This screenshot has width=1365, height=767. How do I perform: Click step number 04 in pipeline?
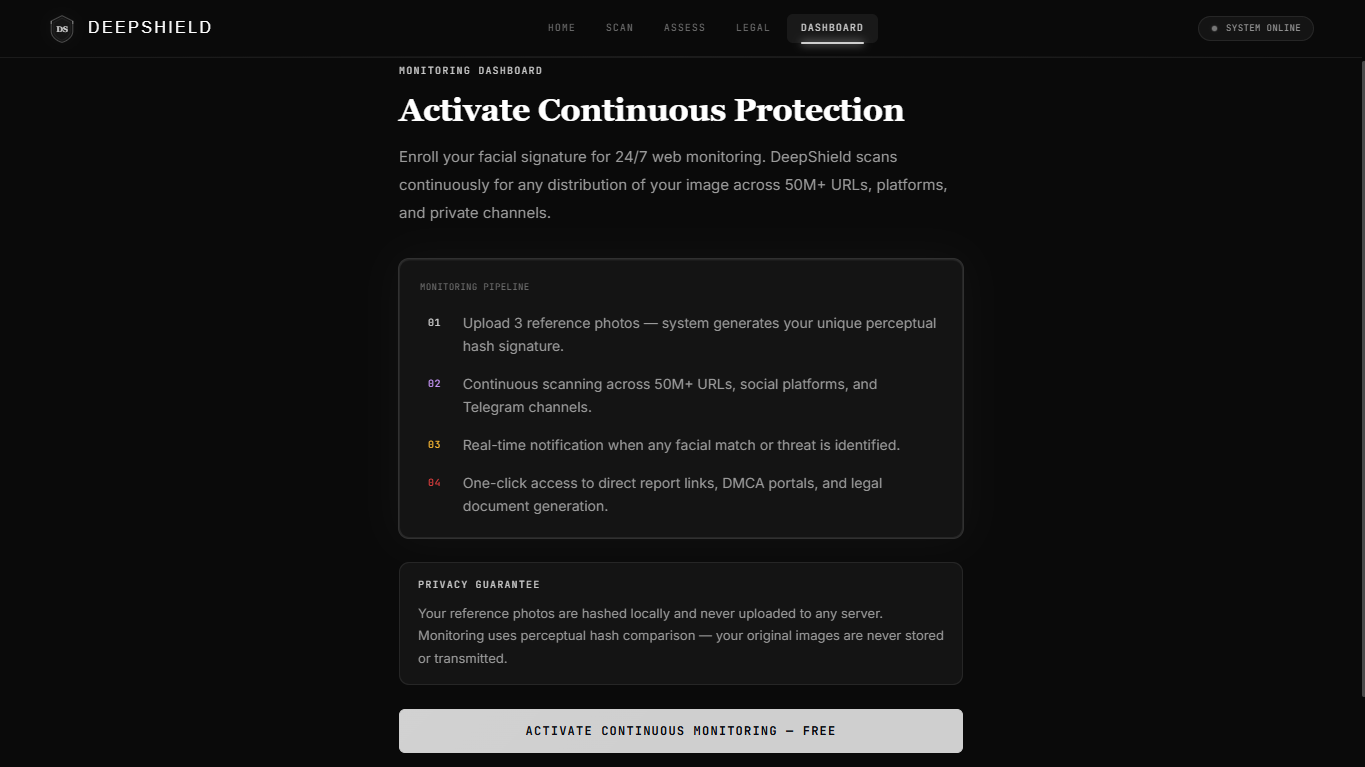click(434, 483)
